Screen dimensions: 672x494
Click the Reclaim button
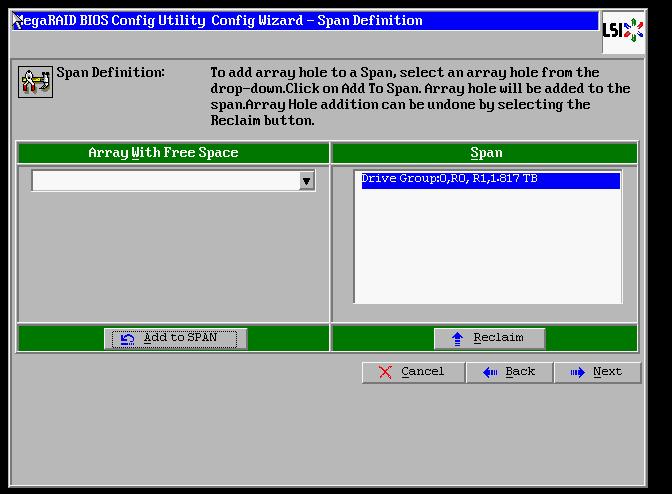[489, 338]
